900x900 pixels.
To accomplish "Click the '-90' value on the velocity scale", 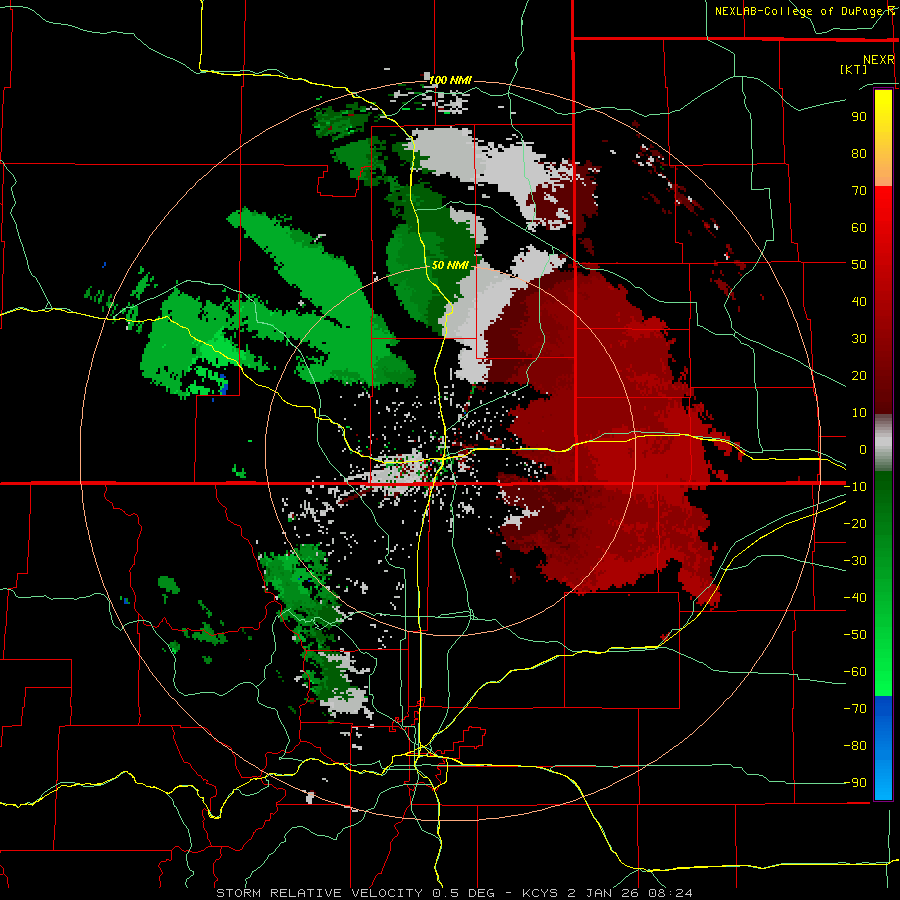I will 856,783.
